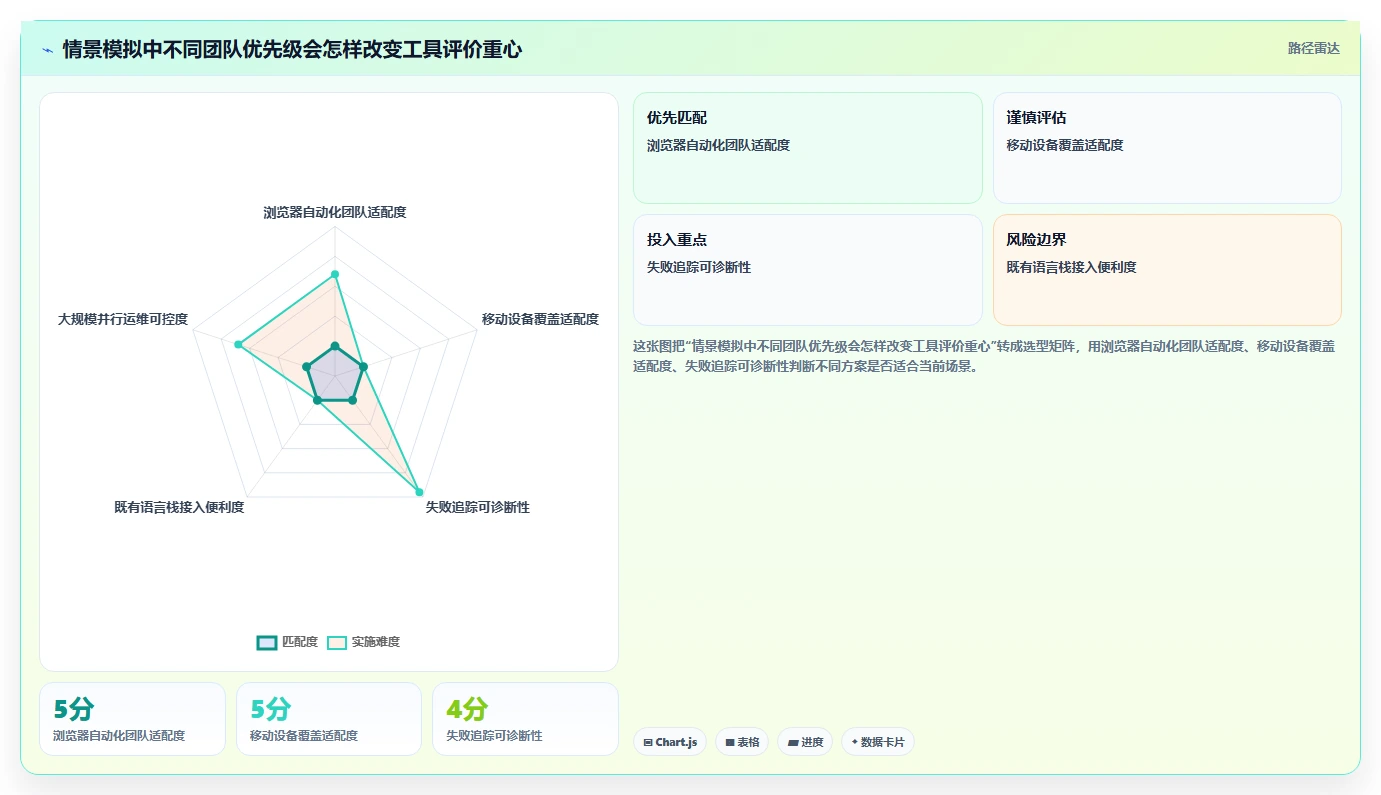The image size is (1381, 795).
Task: Click the page title 情景模拟中不同团队优先级 heading
Action: pos(292,49)
